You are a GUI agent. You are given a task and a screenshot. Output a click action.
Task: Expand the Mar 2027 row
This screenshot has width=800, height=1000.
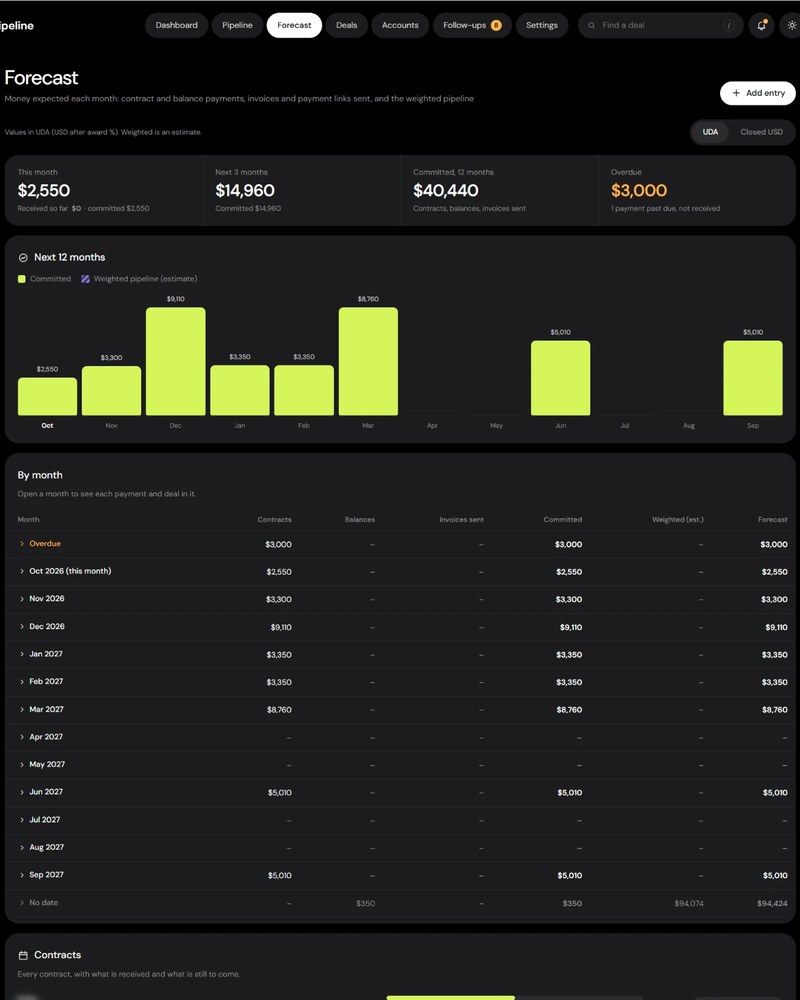400,709
